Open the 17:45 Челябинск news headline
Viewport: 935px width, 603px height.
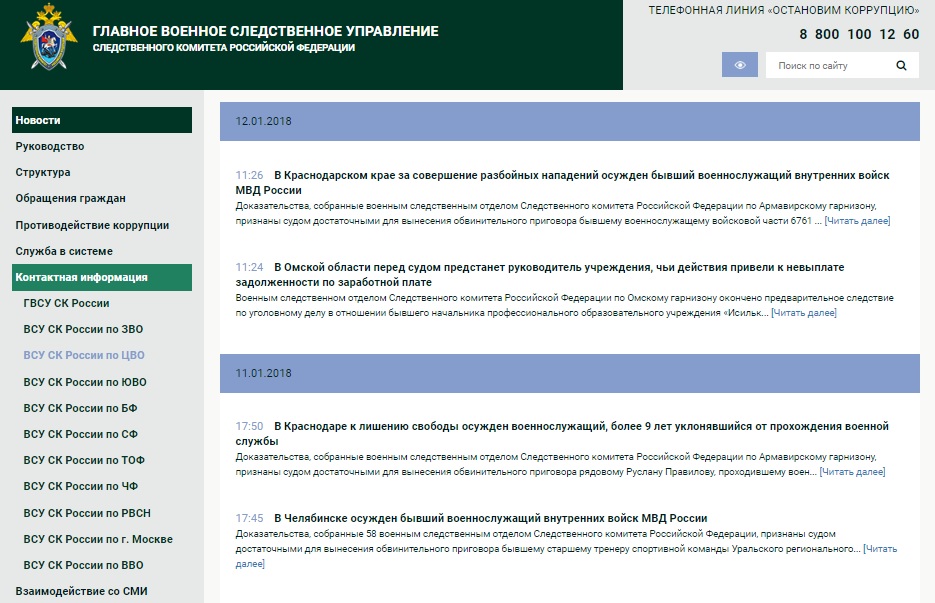point(490,518)
